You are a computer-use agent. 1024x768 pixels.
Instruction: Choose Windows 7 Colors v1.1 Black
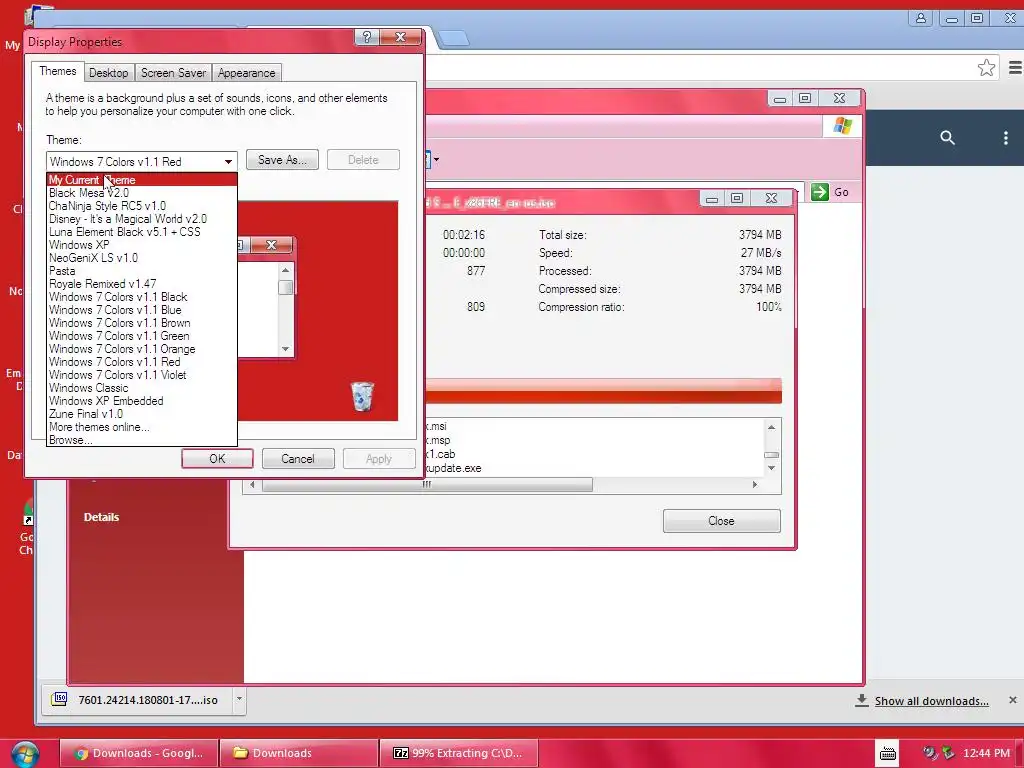(142, 297)
